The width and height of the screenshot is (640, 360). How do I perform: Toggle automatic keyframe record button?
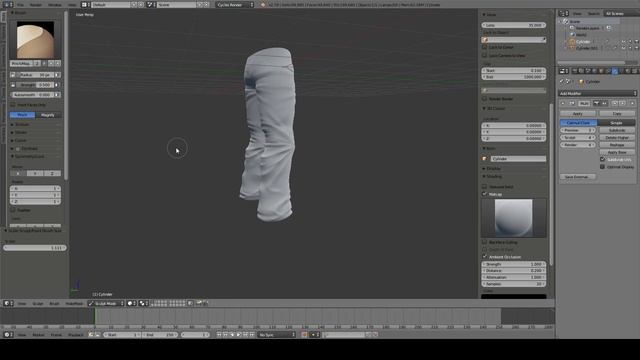coord(304,335)
